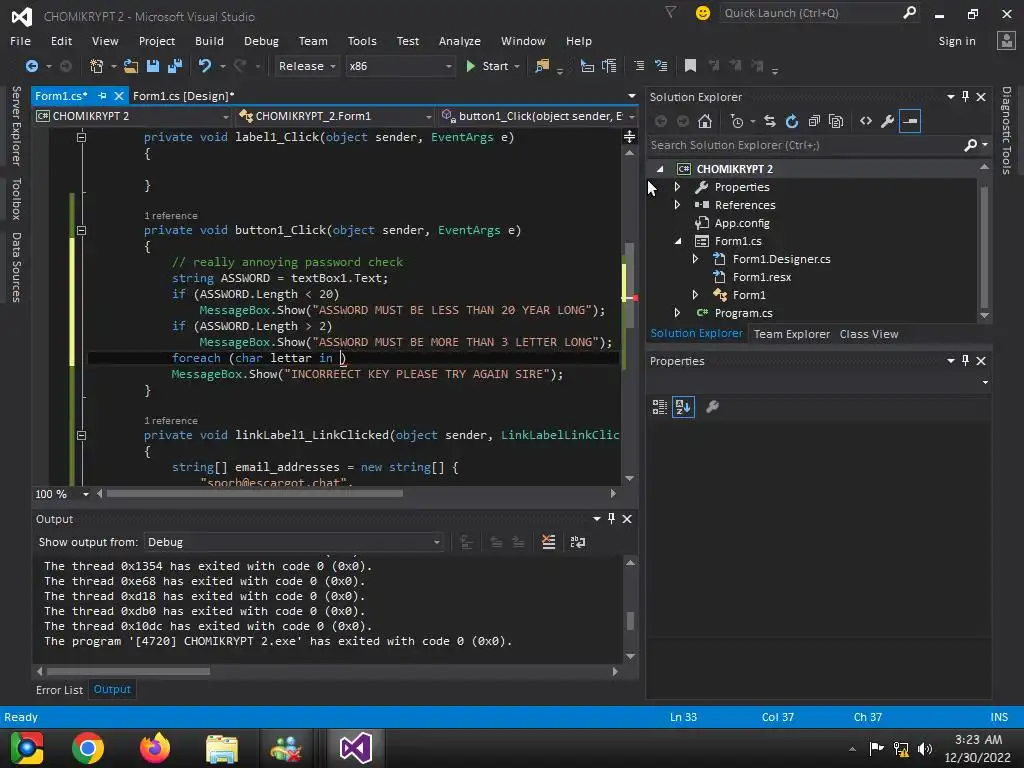
Task: Click the Save All toolbar icon
Action: (175, 66)
